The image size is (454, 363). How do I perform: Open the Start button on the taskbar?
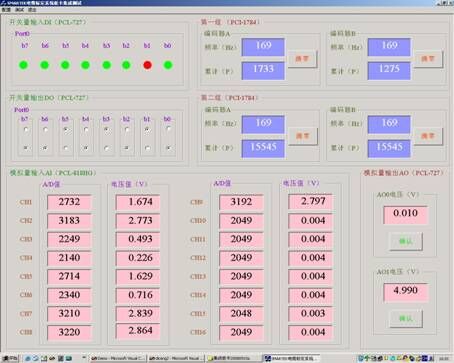click(10, 359)
